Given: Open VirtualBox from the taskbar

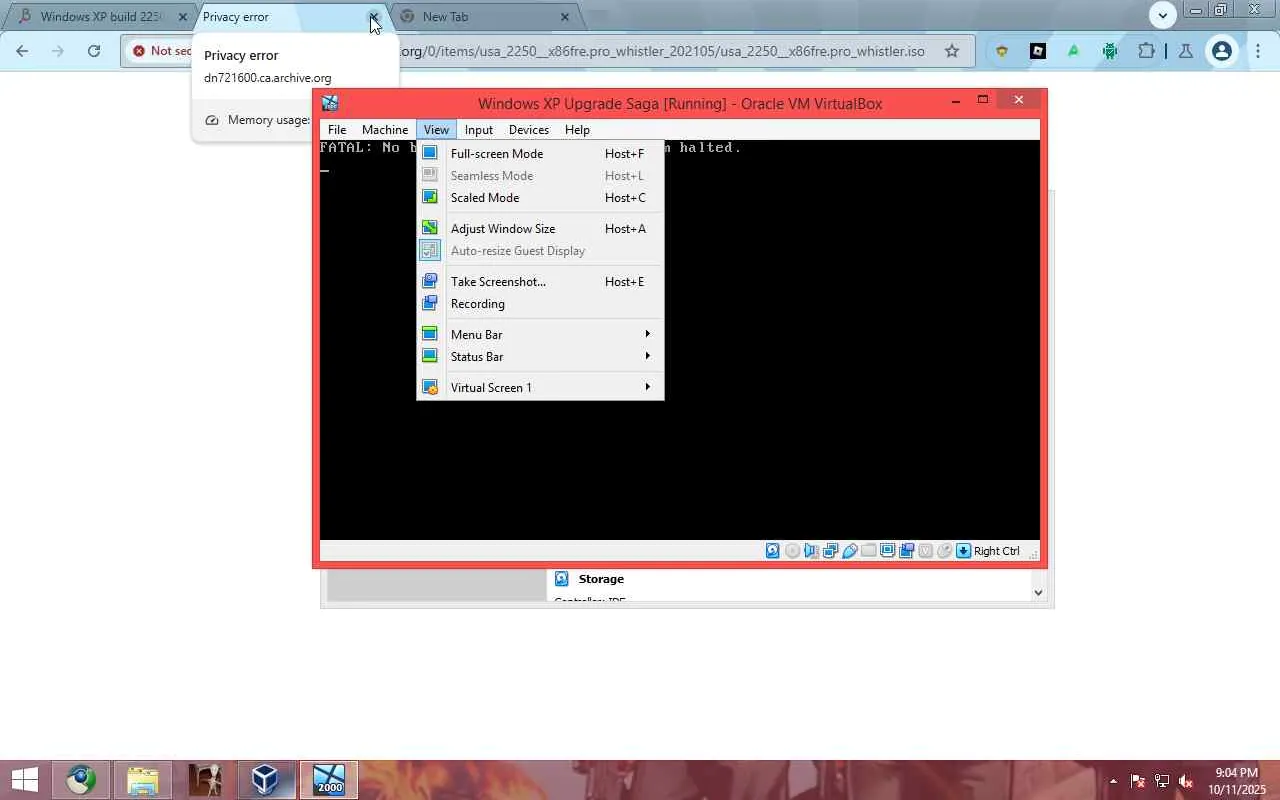Looking at the screenshot, I should [265, 780].
